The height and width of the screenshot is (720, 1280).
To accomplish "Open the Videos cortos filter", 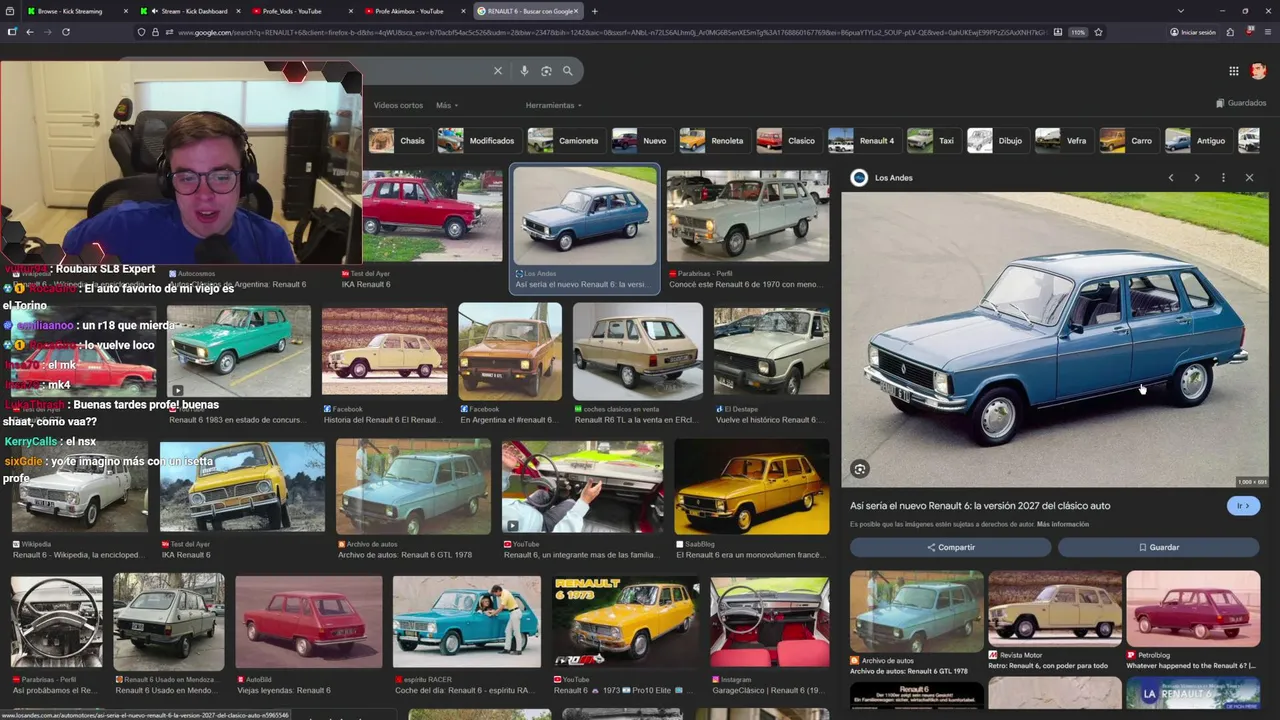I will tap(398, 105).
